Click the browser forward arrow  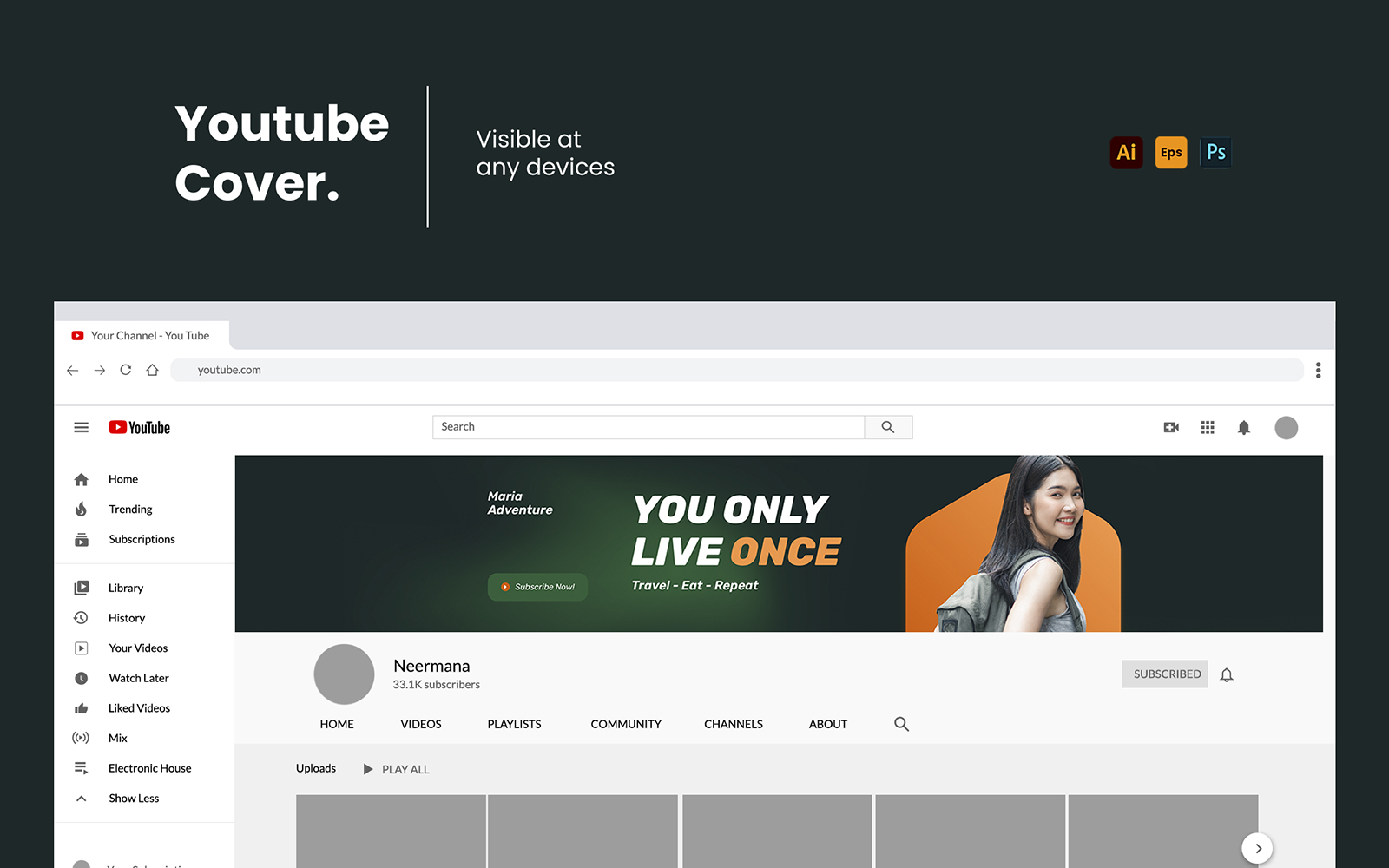(x=100, y=371)
